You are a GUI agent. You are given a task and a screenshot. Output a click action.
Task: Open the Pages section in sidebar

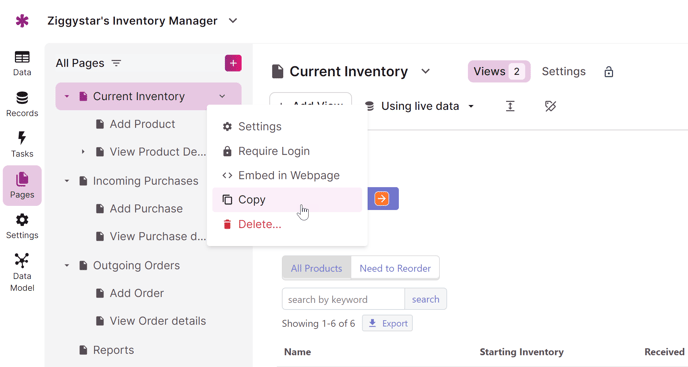point(22,185)
